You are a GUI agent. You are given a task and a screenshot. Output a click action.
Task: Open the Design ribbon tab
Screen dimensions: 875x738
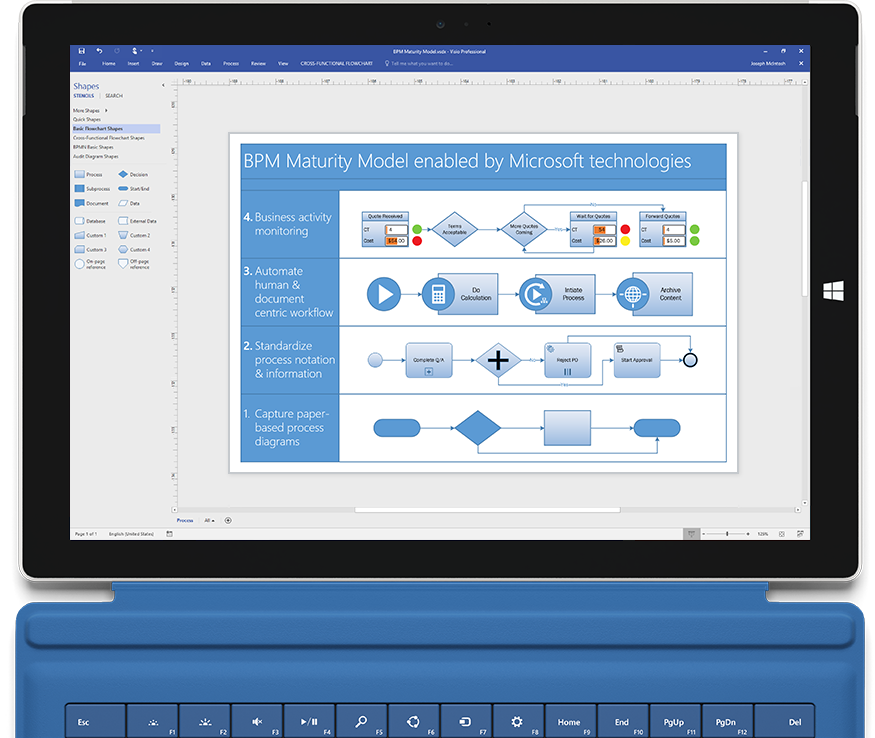(x=181, y=64)
